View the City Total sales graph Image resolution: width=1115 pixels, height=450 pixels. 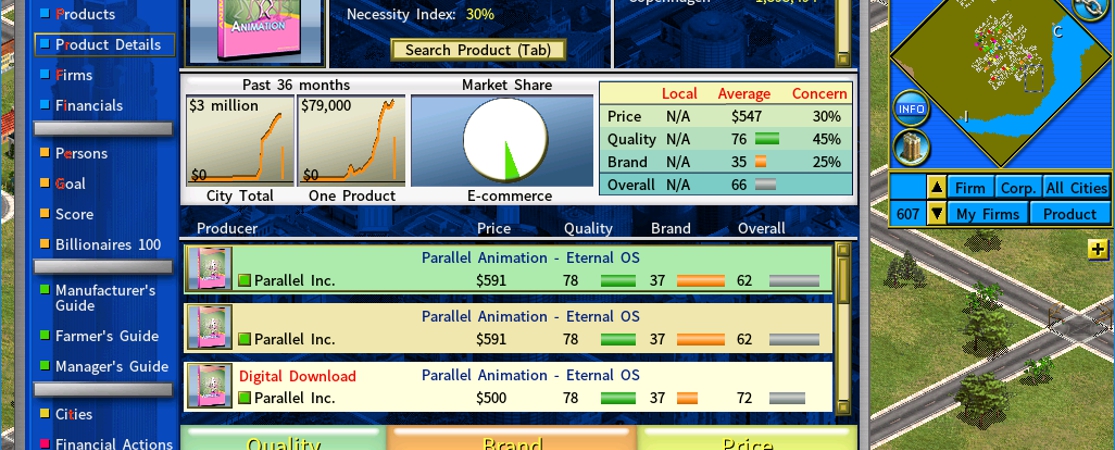[240, 141]
